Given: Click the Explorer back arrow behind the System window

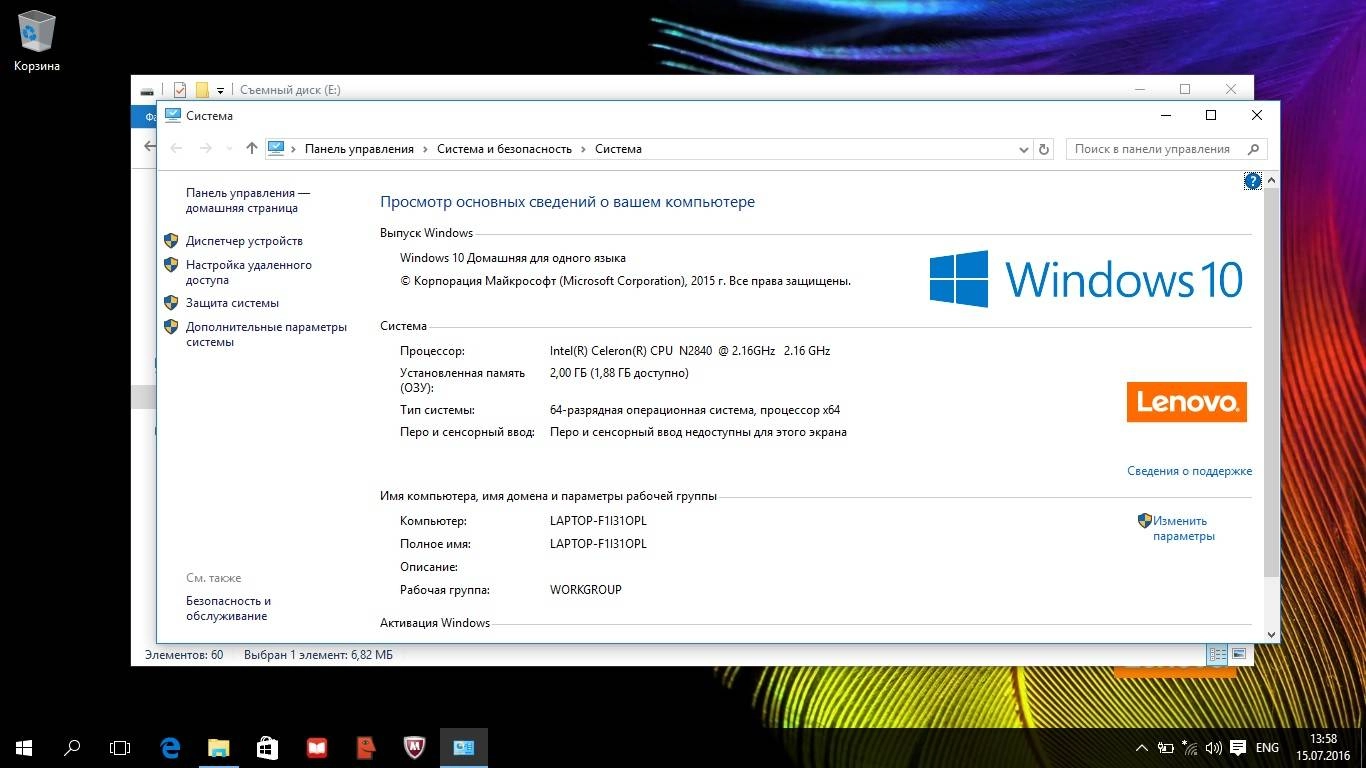Looking at the screenshot, I should coord(149,146).
